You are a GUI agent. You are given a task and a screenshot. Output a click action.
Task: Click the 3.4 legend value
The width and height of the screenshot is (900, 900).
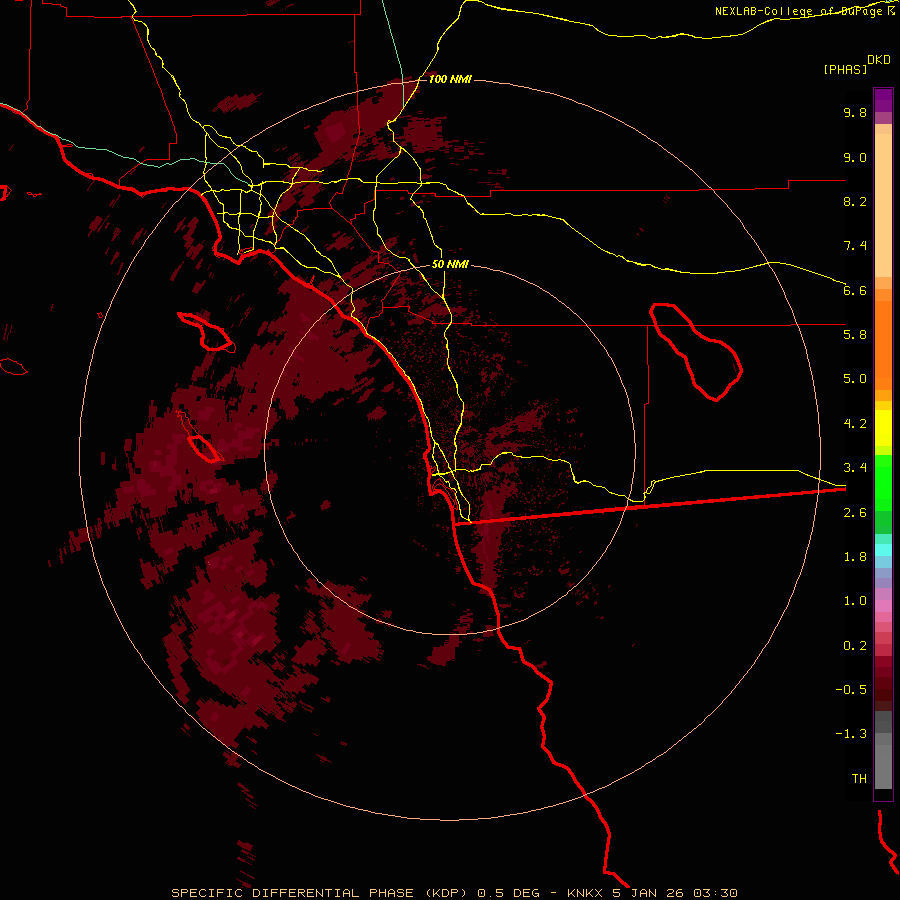click(x=855, y=468)
